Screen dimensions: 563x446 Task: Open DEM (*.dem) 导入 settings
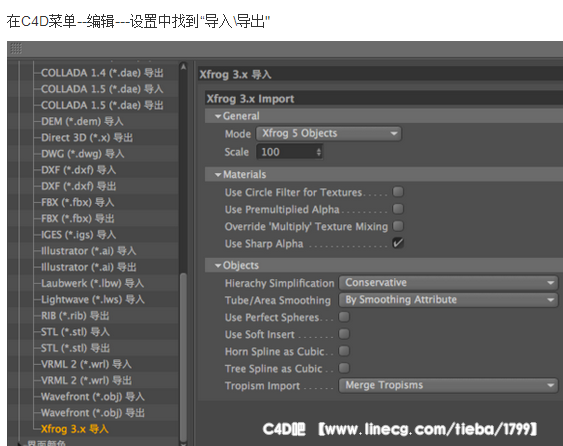[x=82, y=121]
